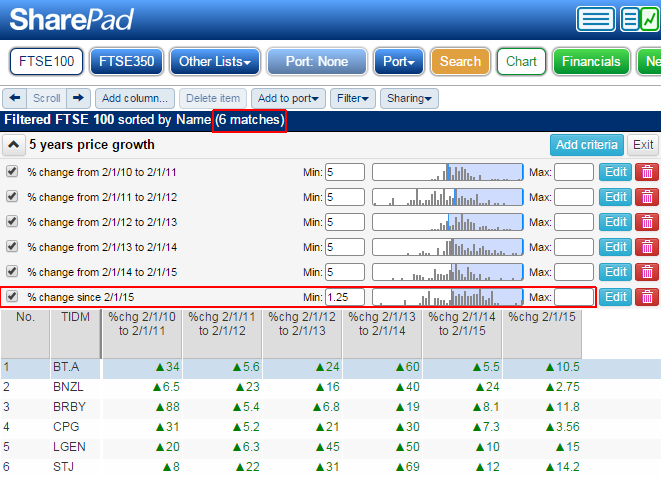This screenshot has width=661, height=477.
Task: Delete the 2/1/13 to 2/1/14 criterion
Action: pos(647,247)
